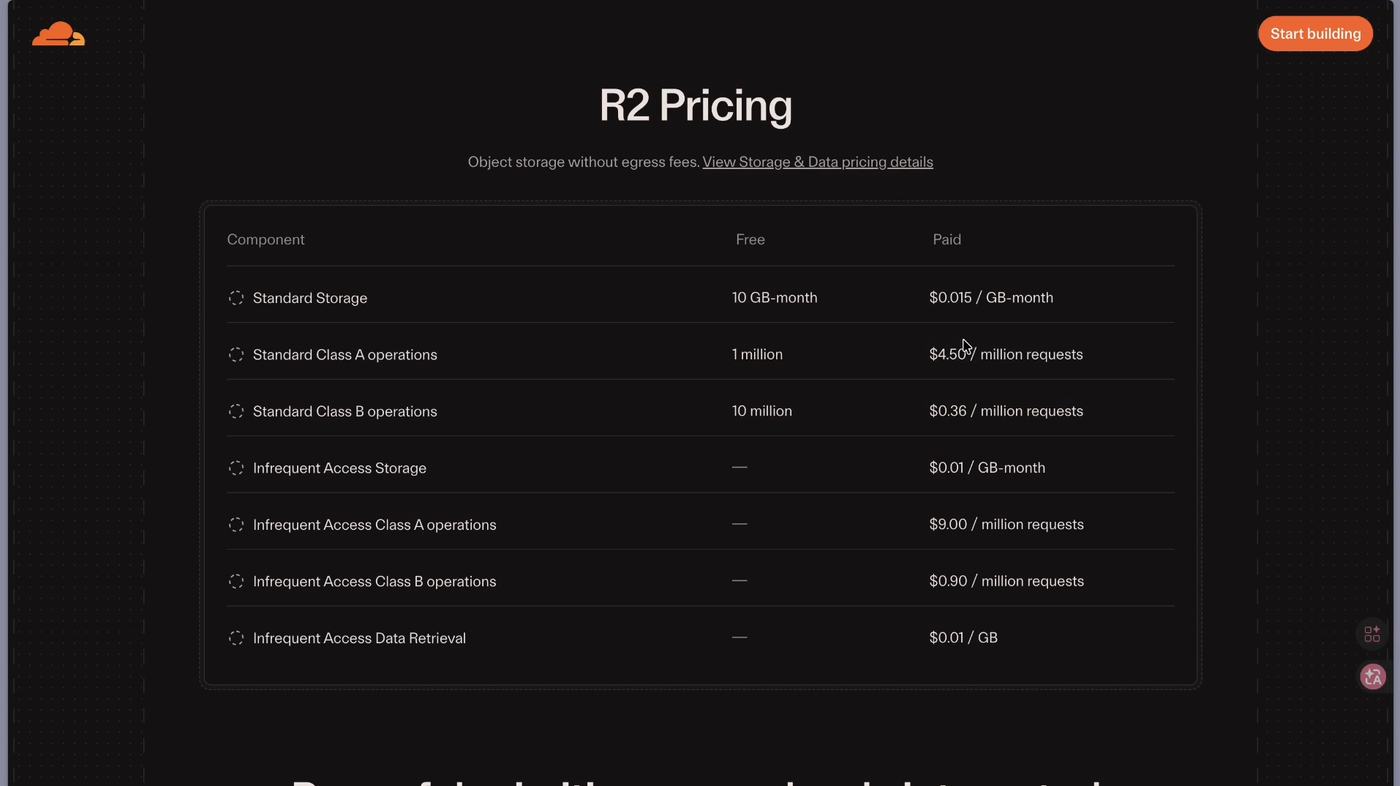Click the $0.90 / million requests price
The image size is (1400, 786).
click(1006, 581)
